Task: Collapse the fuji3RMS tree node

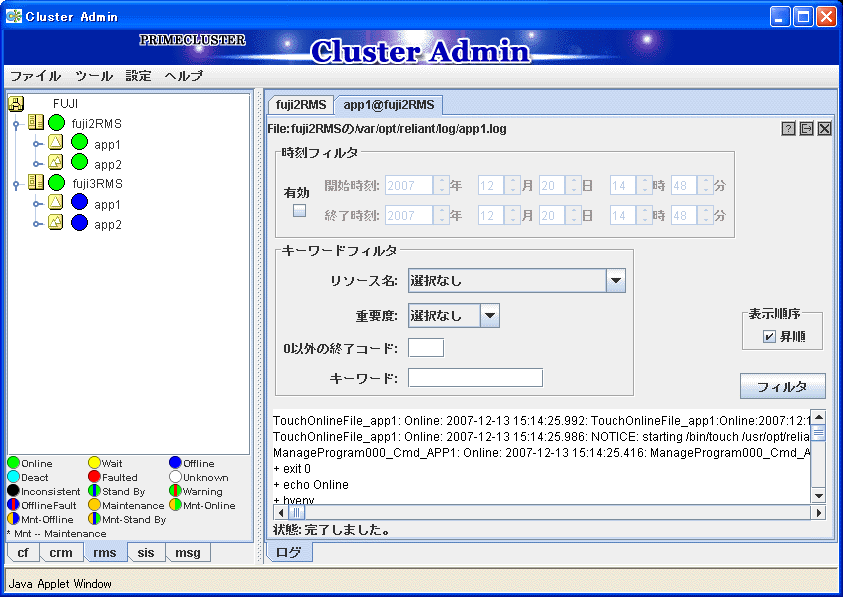Action: coord(16,185)
